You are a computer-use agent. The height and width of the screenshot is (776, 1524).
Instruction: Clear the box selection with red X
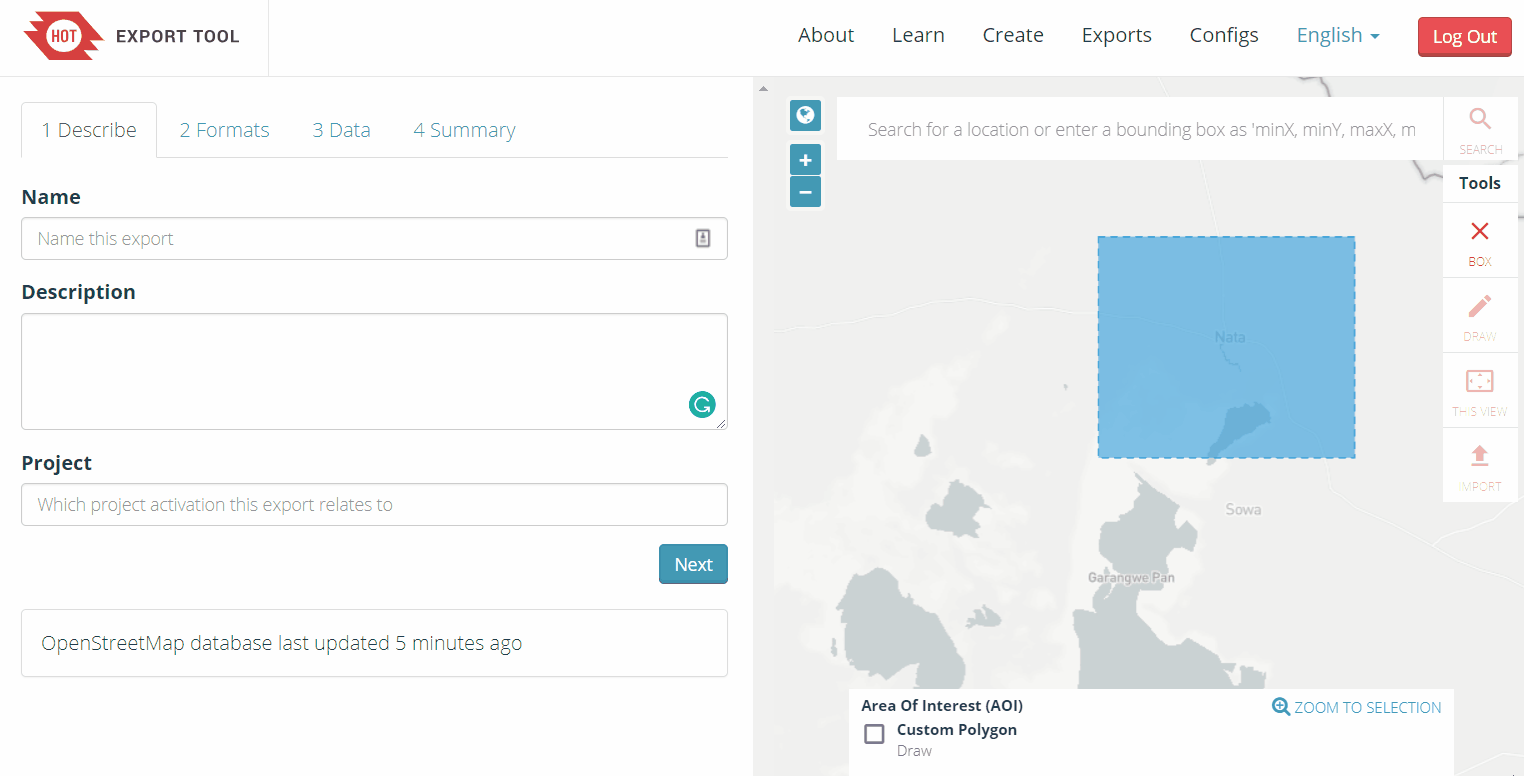point(1480,240)
